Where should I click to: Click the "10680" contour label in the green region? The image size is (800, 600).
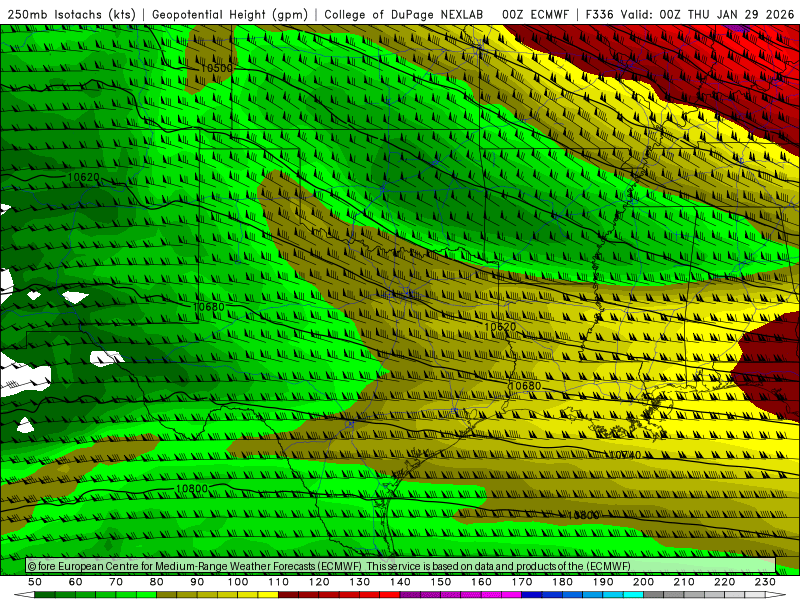[x=209, y=307]
